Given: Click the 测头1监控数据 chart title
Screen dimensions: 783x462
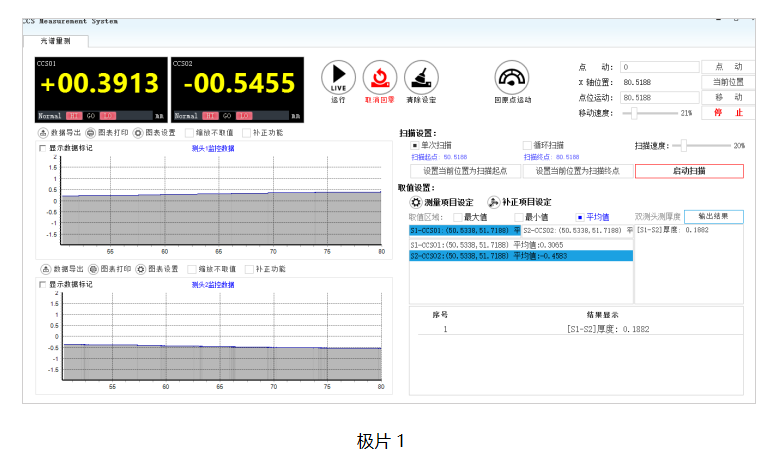Looking at the screenshot, I should 213,148.
